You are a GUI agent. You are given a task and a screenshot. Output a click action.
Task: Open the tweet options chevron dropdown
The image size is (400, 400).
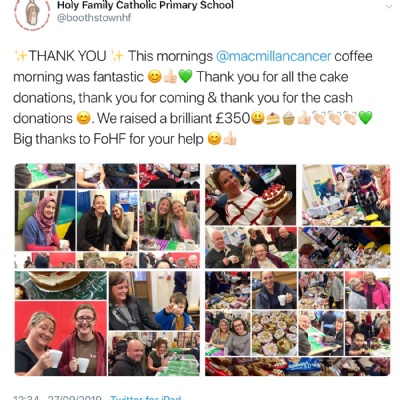pos(389,7)
